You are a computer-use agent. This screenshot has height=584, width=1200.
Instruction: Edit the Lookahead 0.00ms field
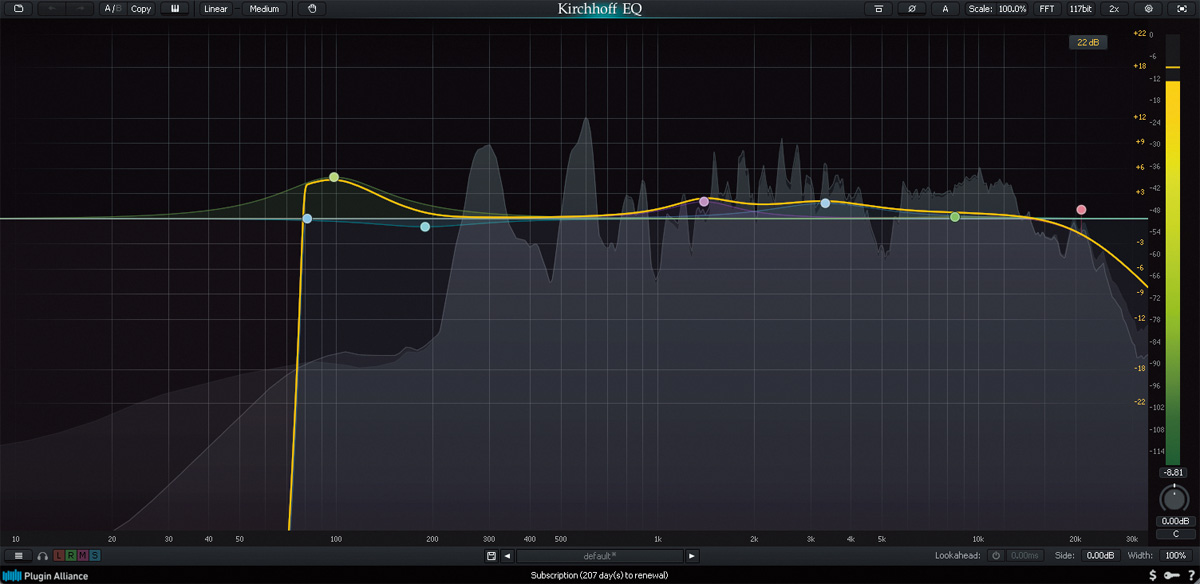click(1024, 555)
